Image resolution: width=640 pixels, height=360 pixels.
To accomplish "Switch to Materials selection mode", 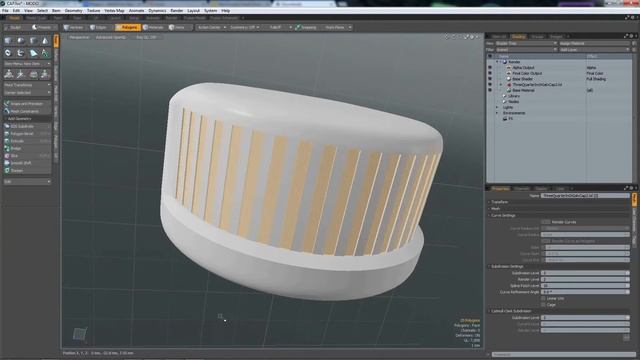I will click(x=154, y=27).
